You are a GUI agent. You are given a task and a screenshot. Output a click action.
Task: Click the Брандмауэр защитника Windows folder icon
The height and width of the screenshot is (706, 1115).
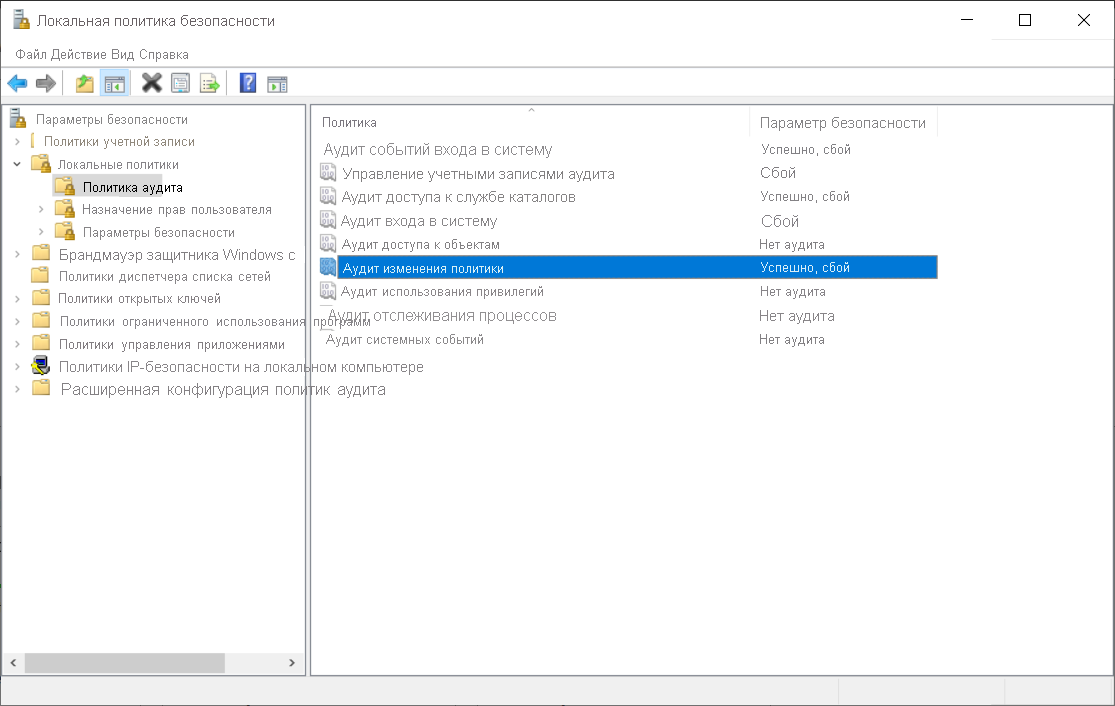point(41,253)
